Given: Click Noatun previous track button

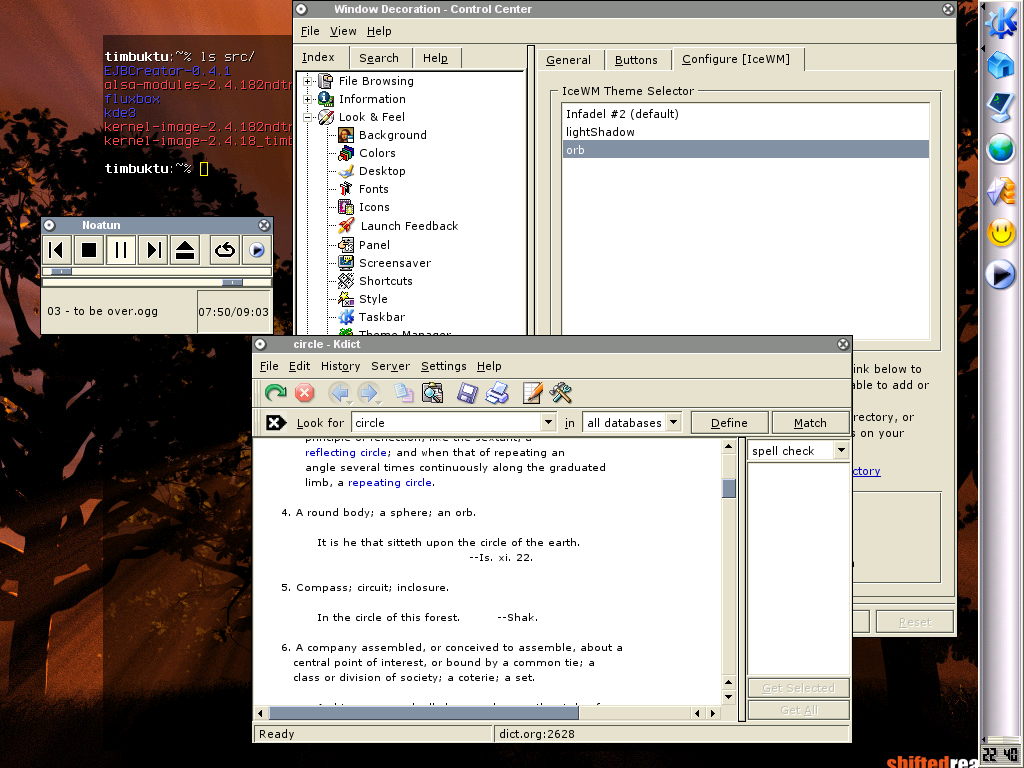Looking at the screenshot, I should pos(57,250).
